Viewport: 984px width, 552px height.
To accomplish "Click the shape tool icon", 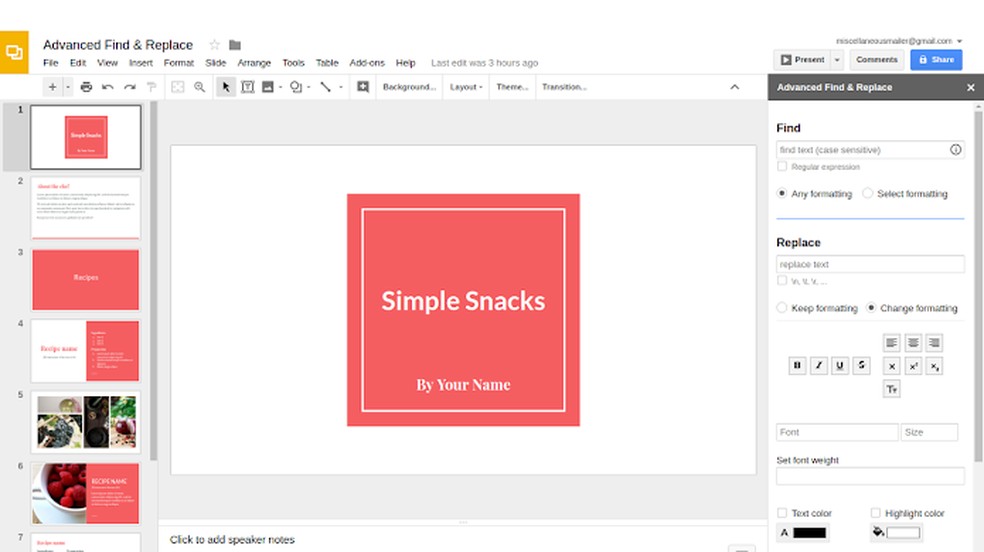I will pyautogui.click(x=296, y=87).
